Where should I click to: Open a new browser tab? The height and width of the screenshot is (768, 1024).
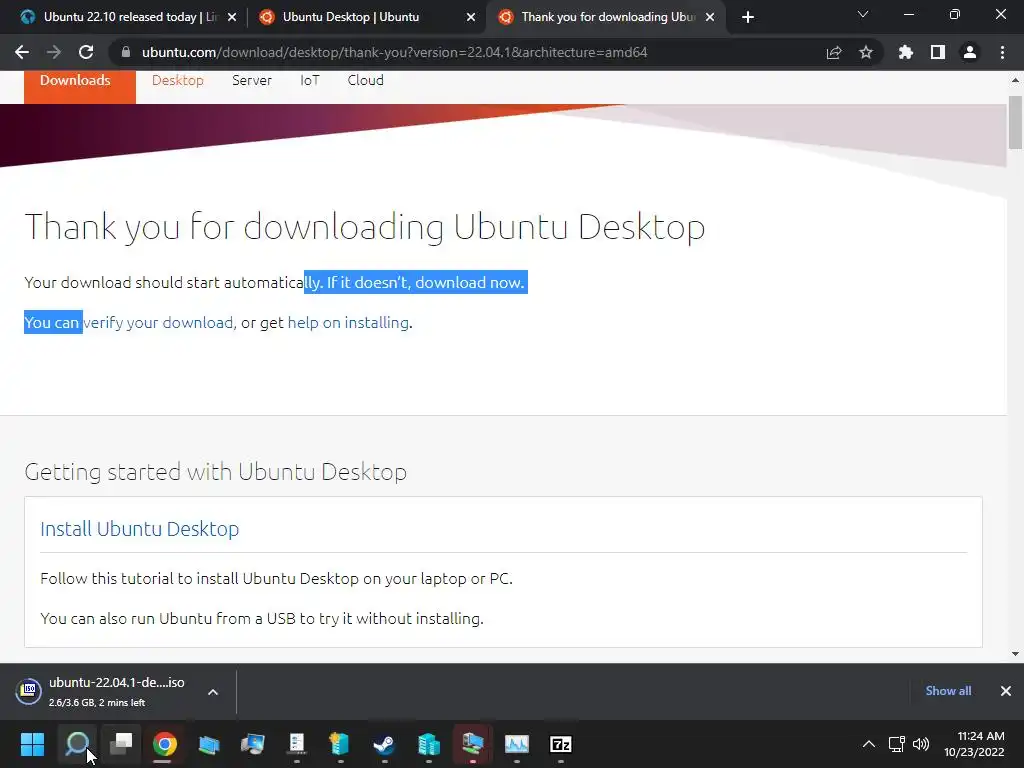click(x=748, y=17)
